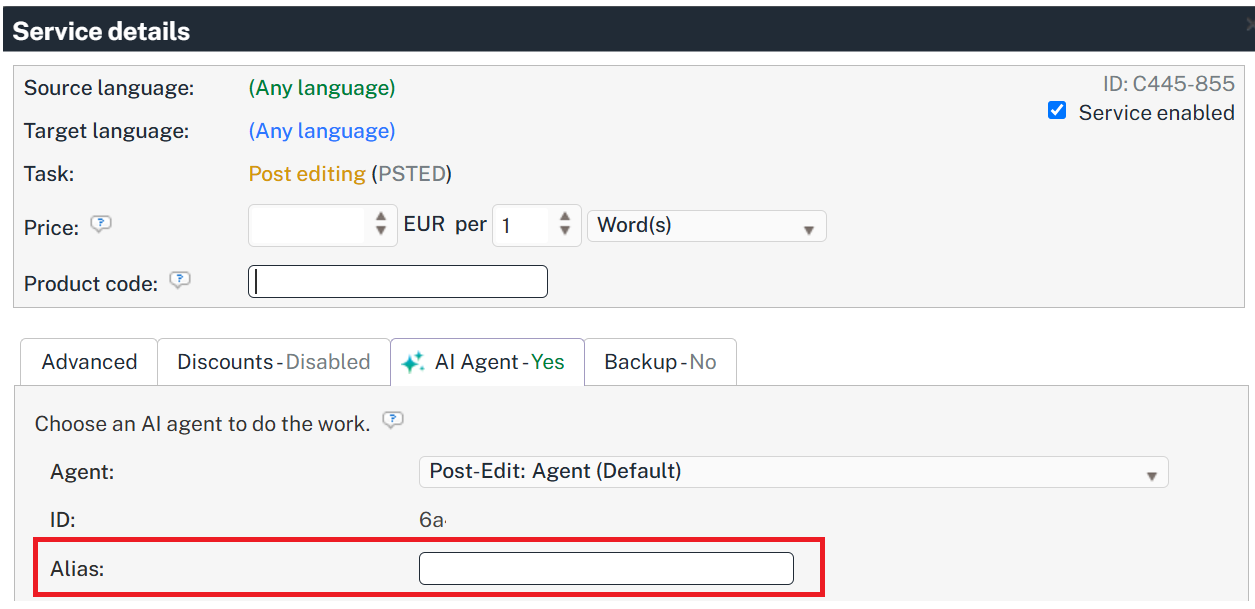Increase the per-quantity value up arrow
The width and height of the screenshot is (1255, 609).
click(565, 217)
